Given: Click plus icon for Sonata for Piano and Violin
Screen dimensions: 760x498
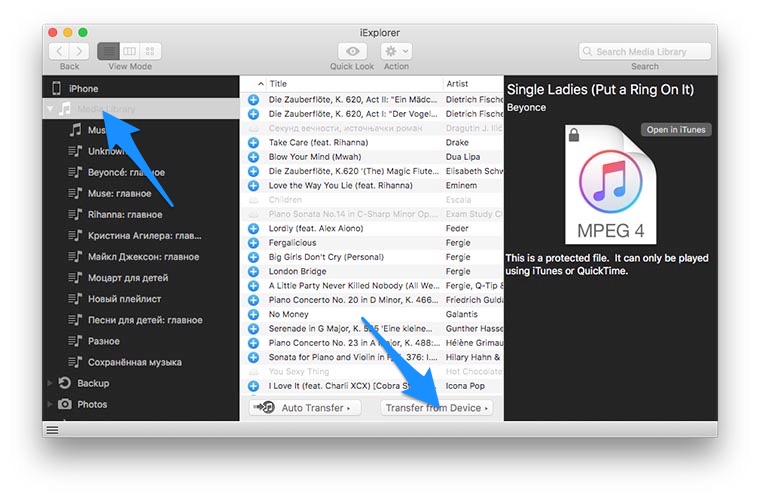Looking at the screenshot, I should [253, 357].
